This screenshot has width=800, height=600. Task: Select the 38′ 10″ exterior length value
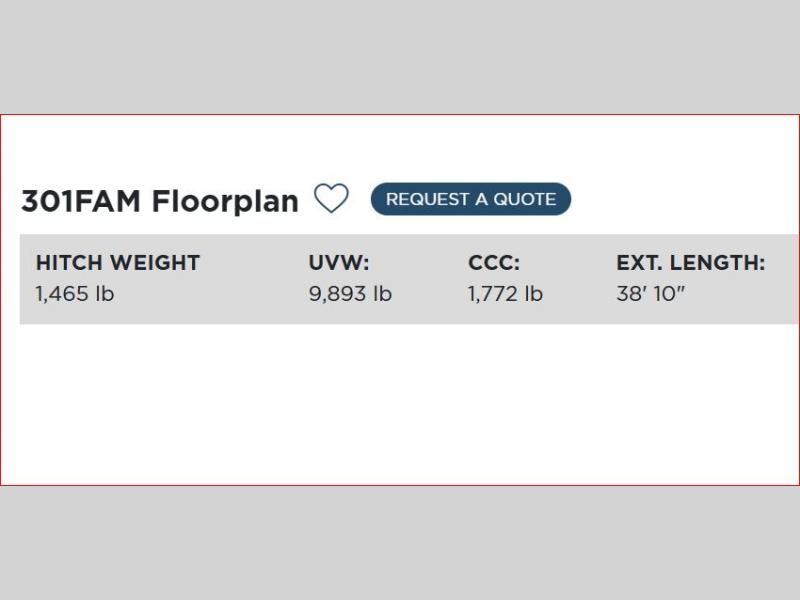tap(651, 294)
